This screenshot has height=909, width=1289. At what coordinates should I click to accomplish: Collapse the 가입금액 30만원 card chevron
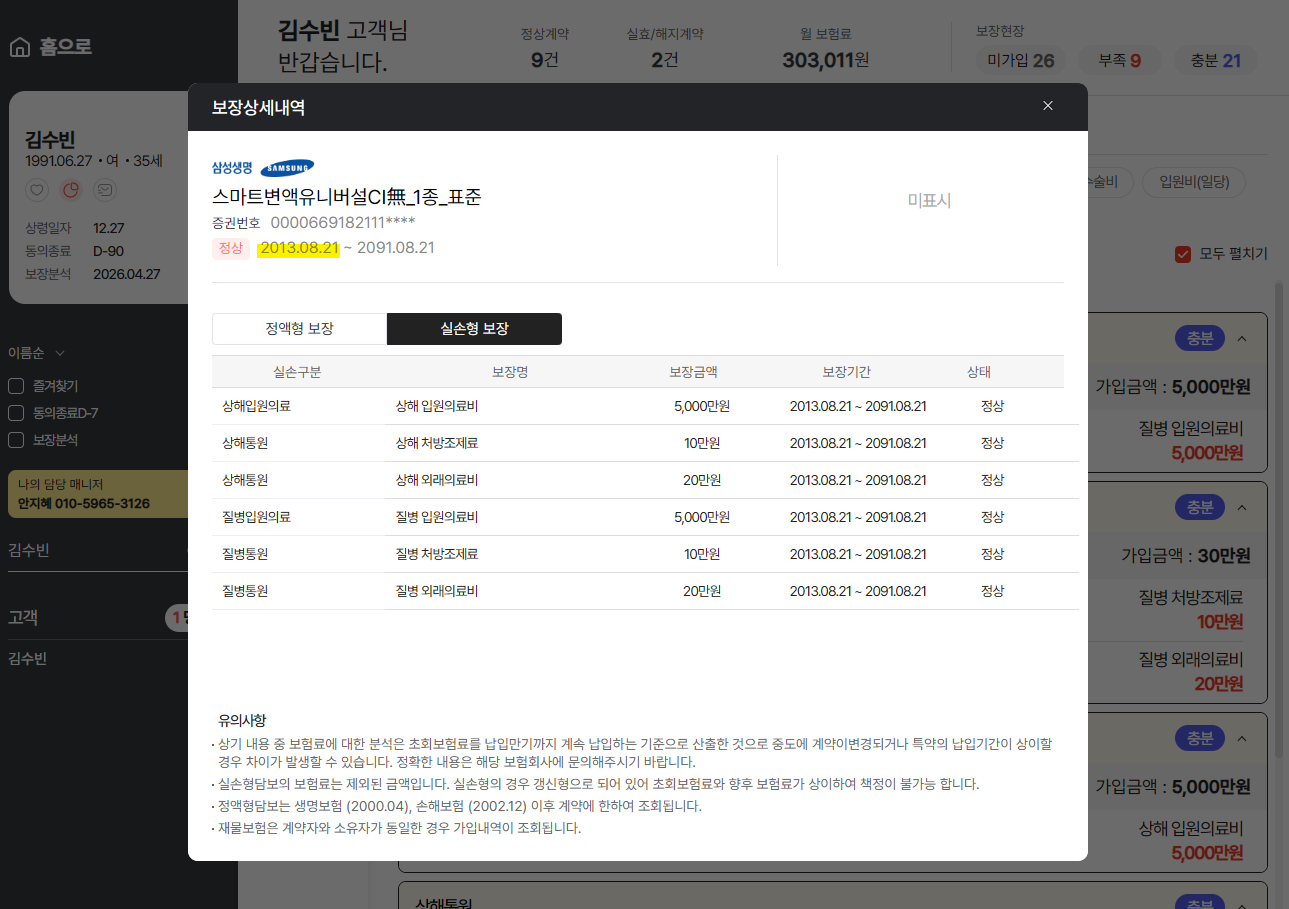[1241, 507]
